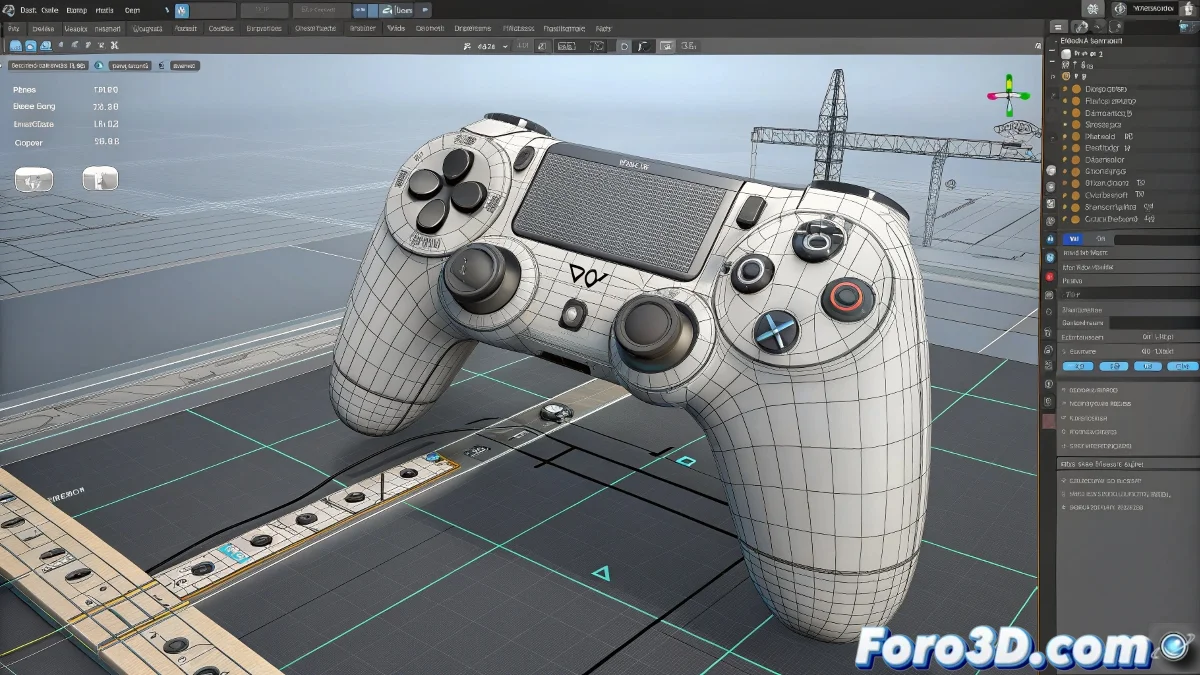
Task: Select the 'On' tab beside the blue Val tab
Action: pyautogui.click(x=1101, y=239)
